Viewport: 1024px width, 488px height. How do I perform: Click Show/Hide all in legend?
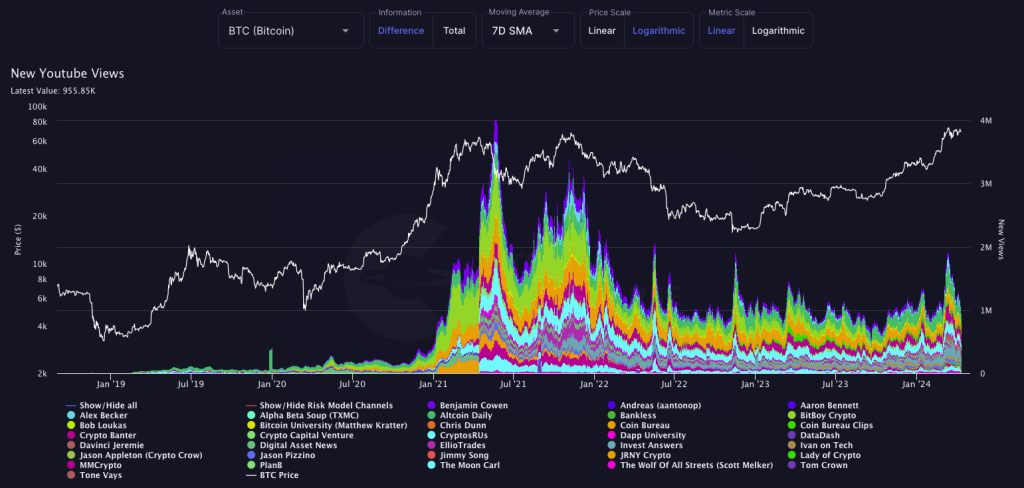click(x=107, y=403)
